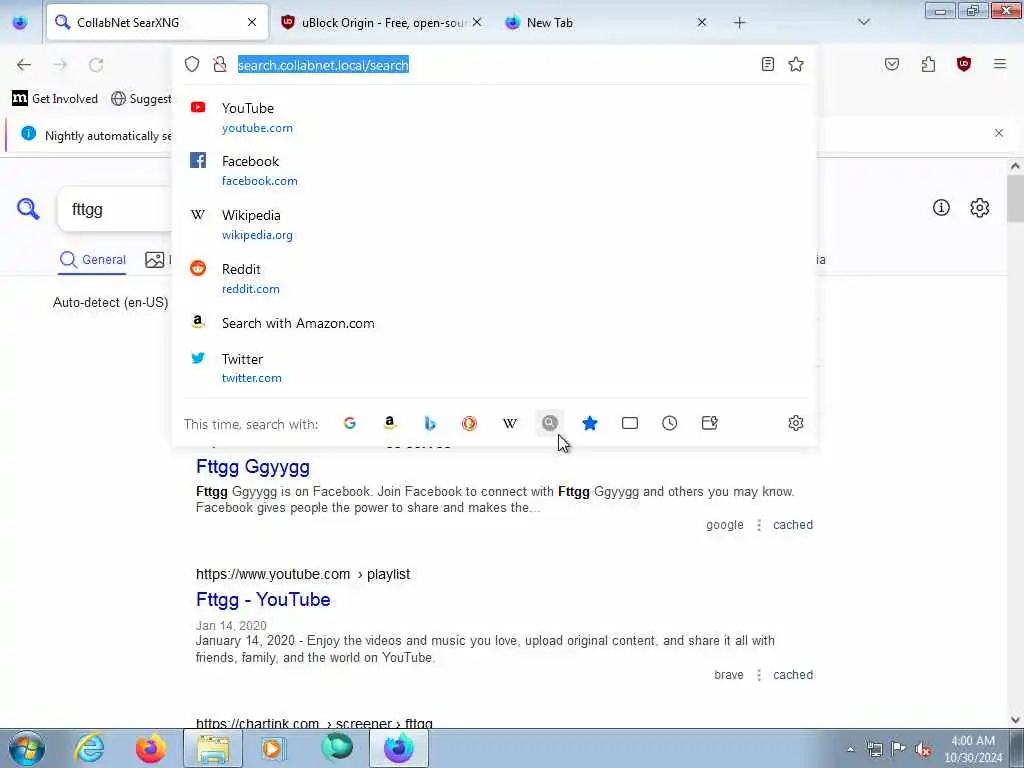Open cached link for google result
The height and width of the screenshot is (768, 1024).
coord(793,524)
